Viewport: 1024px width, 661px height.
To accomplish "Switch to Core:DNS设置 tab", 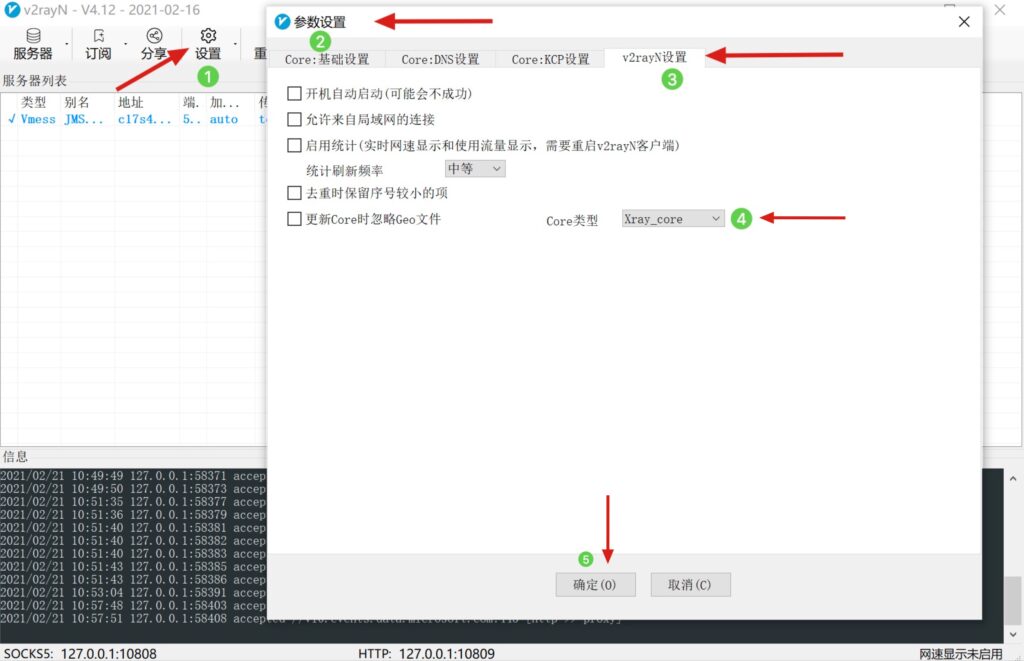I will point(440,59).
